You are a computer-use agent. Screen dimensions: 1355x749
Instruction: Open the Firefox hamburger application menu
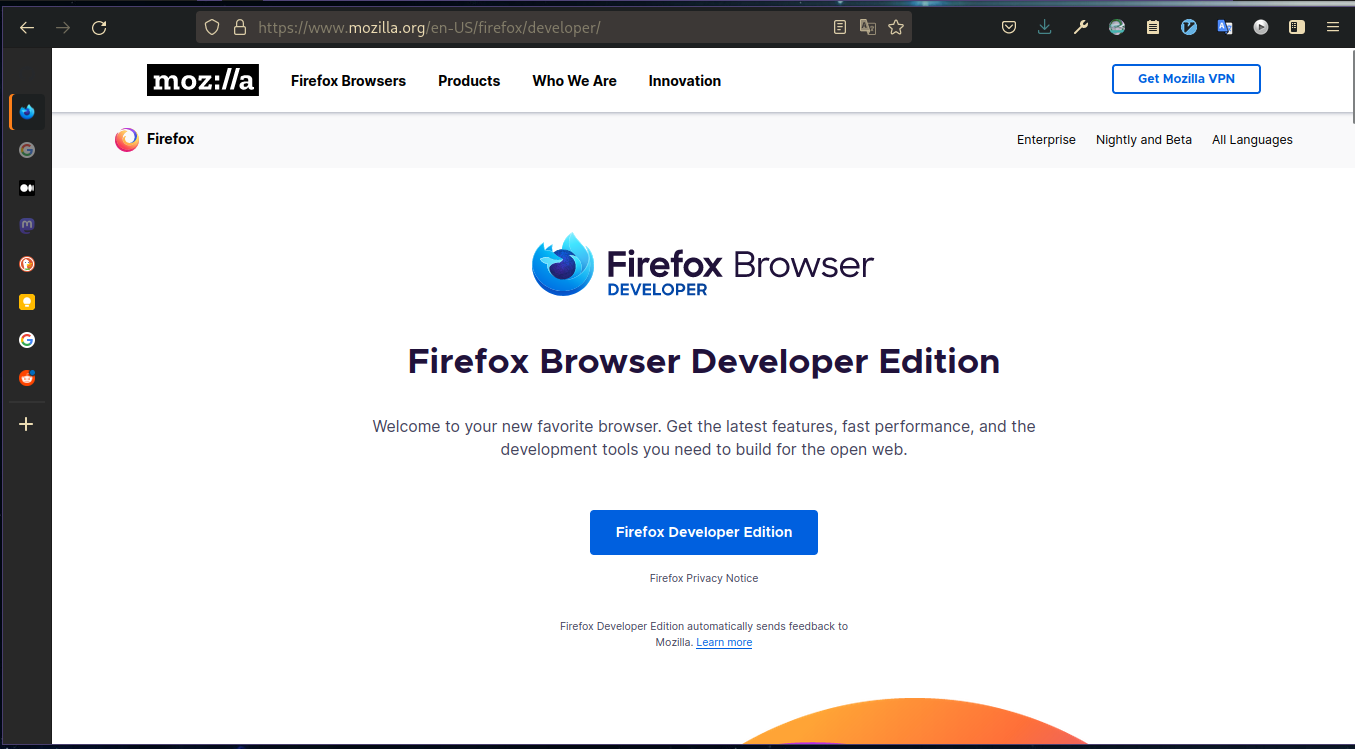coord(1333,28)
